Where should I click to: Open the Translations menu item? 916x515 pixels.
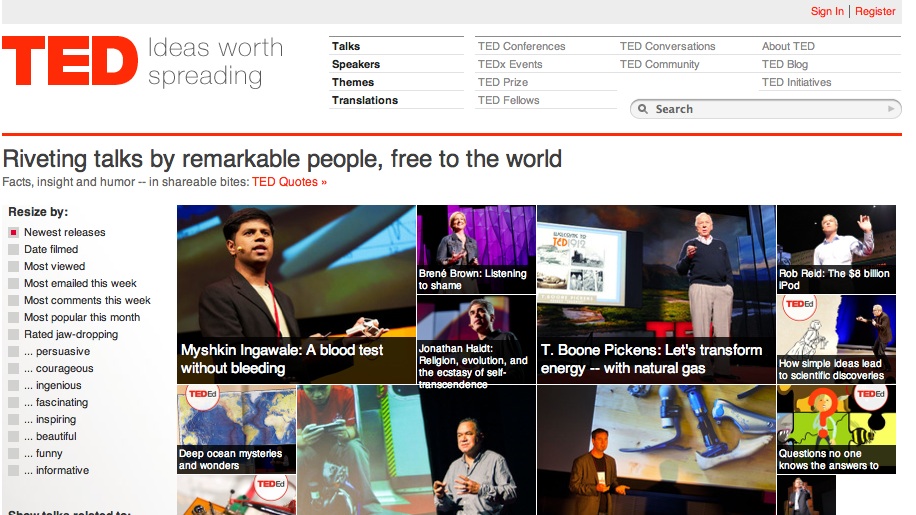(x=365, y=100)
